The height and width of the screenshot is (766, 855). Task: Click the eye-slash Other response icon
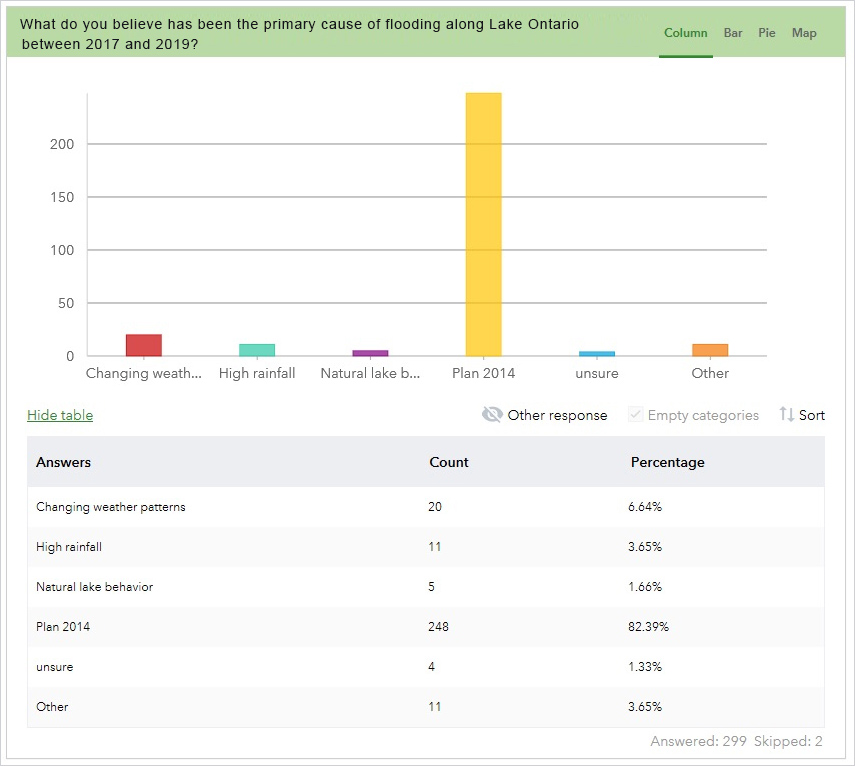[x=492, y=415]
